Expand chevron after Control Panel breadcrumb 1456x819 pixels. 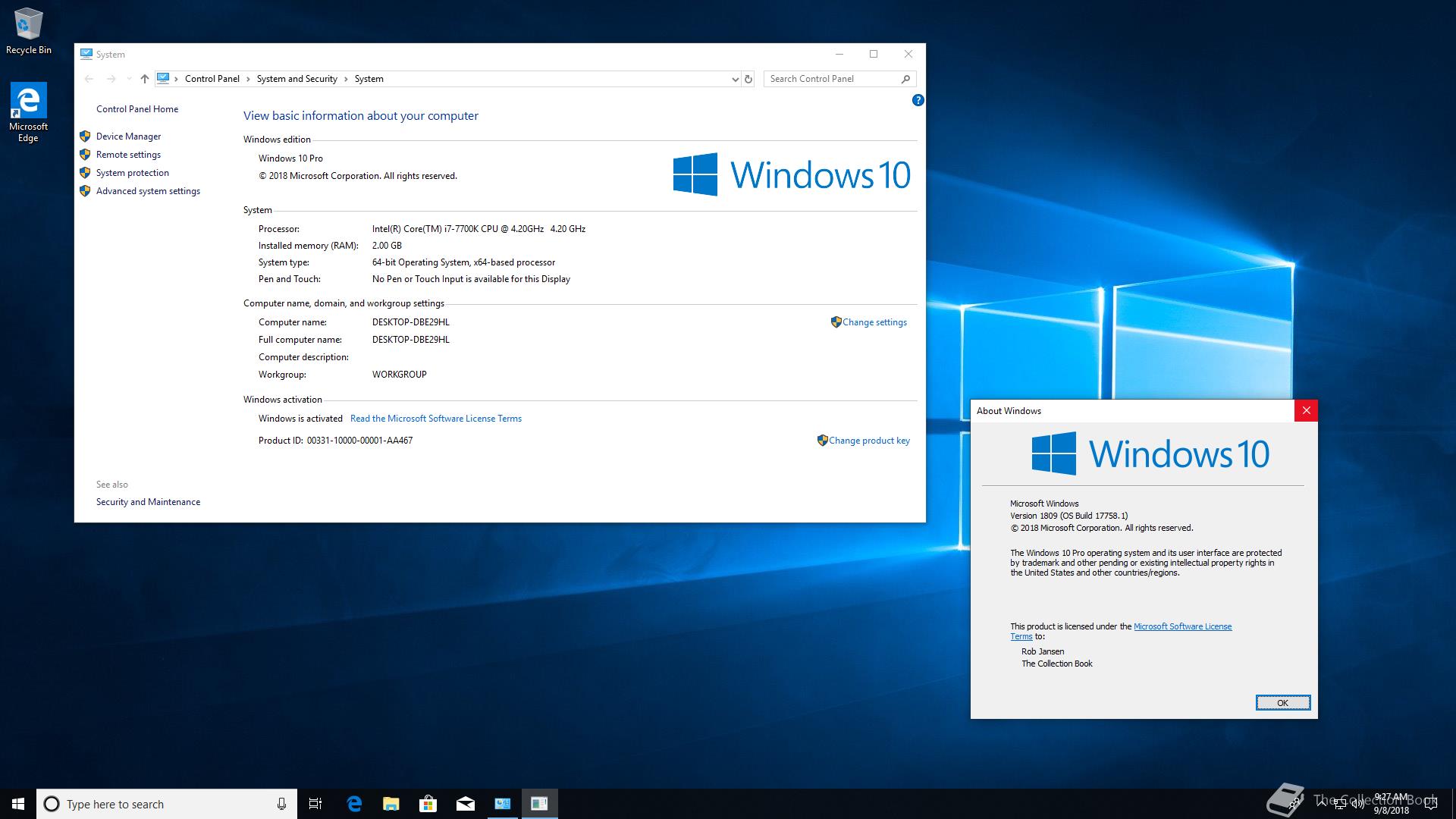coord(248,79)
